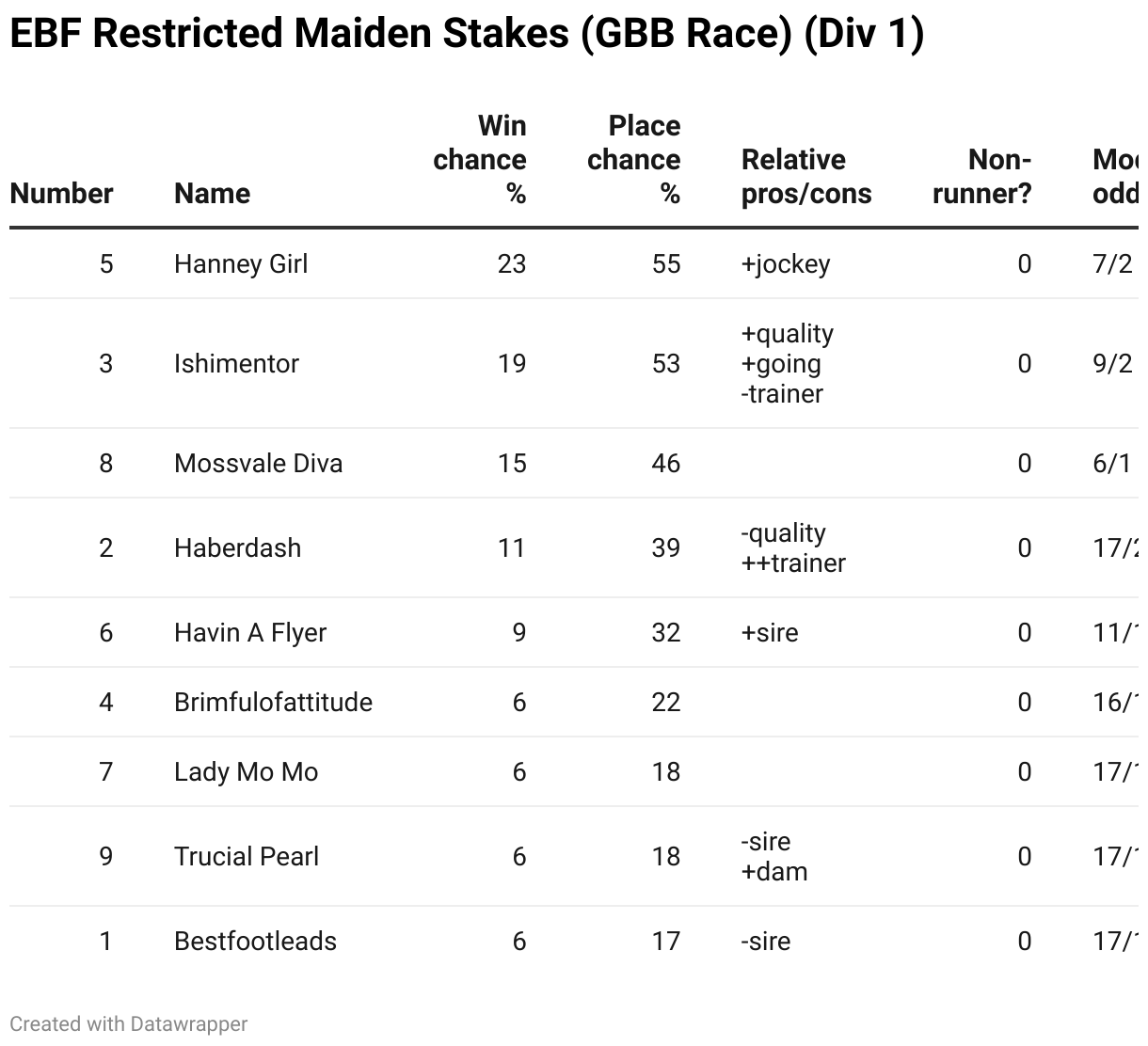Click the Number column header

(x=61, y=194)
